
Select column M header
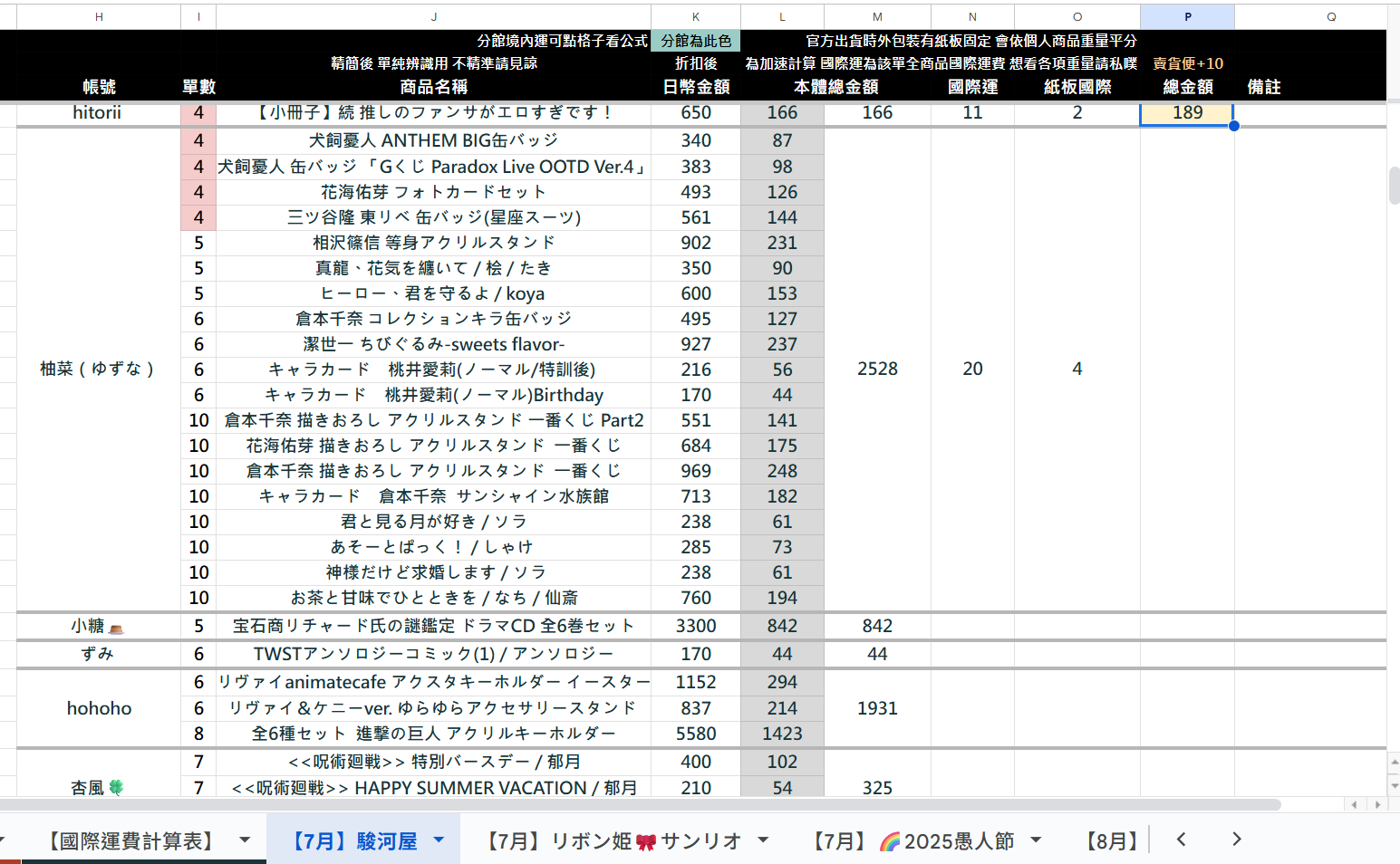[877, 16]
